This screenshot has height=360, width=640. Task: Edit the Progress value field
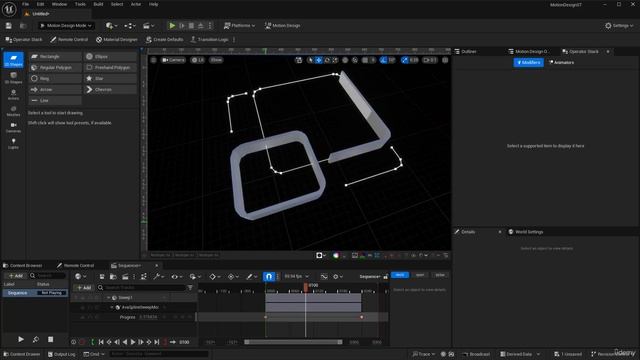148,317
